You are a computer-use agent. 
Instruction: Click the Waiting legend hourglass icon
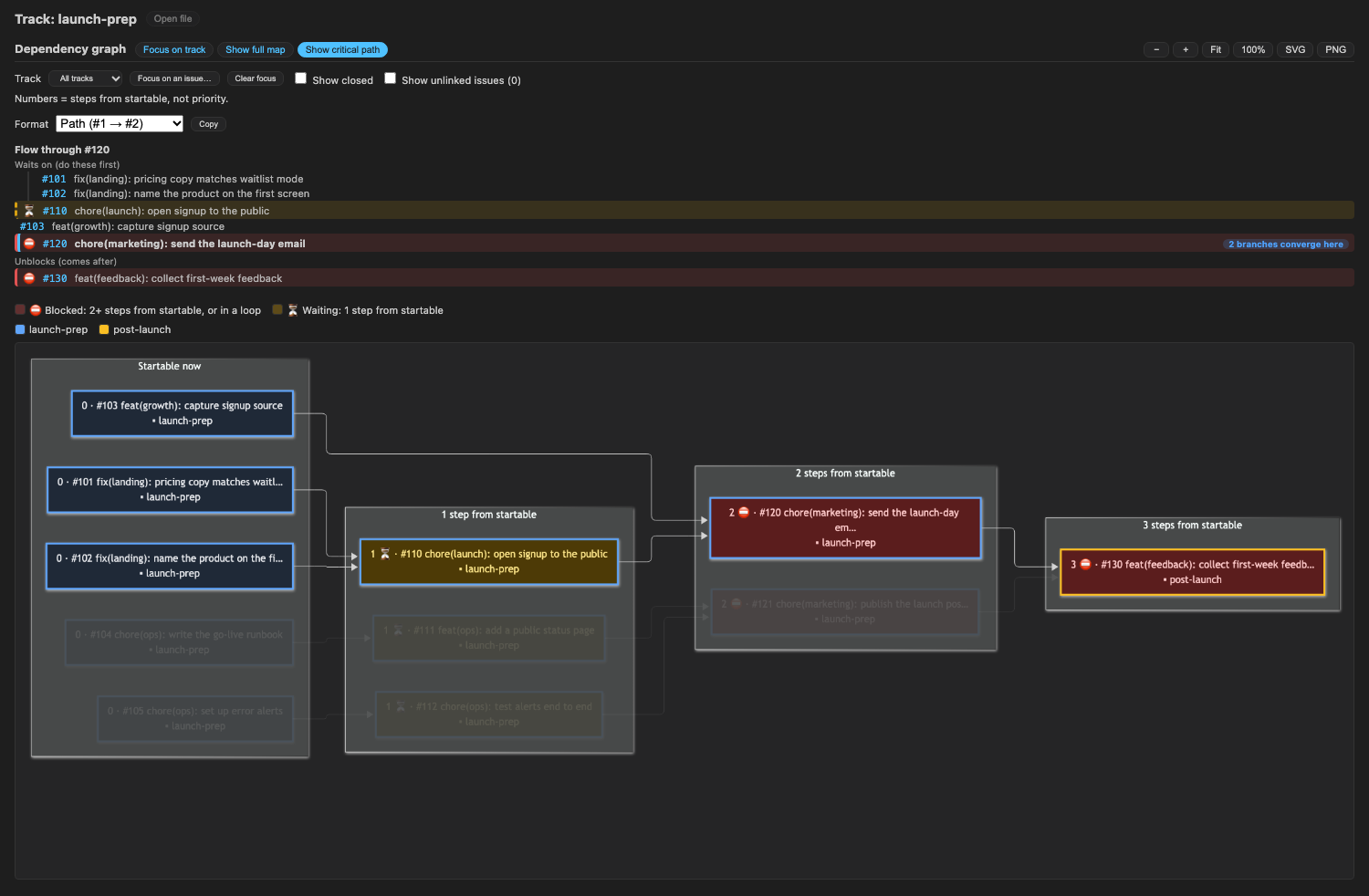point(293,310)
